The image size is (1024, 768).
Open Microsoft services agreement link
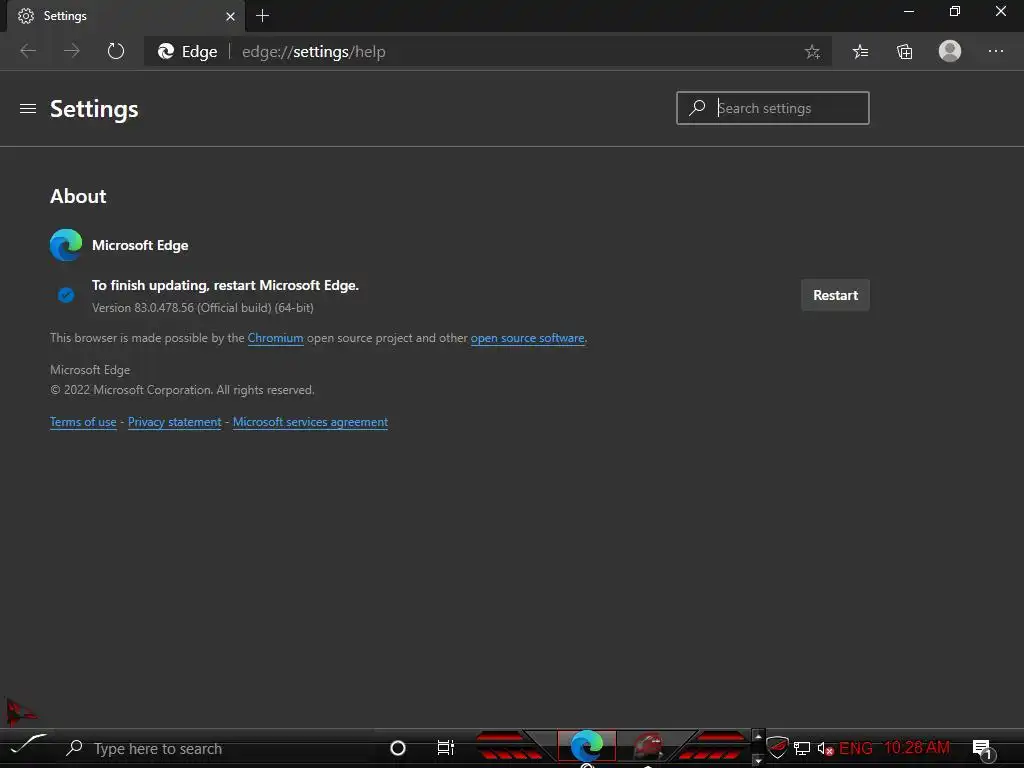click(310, 423)
